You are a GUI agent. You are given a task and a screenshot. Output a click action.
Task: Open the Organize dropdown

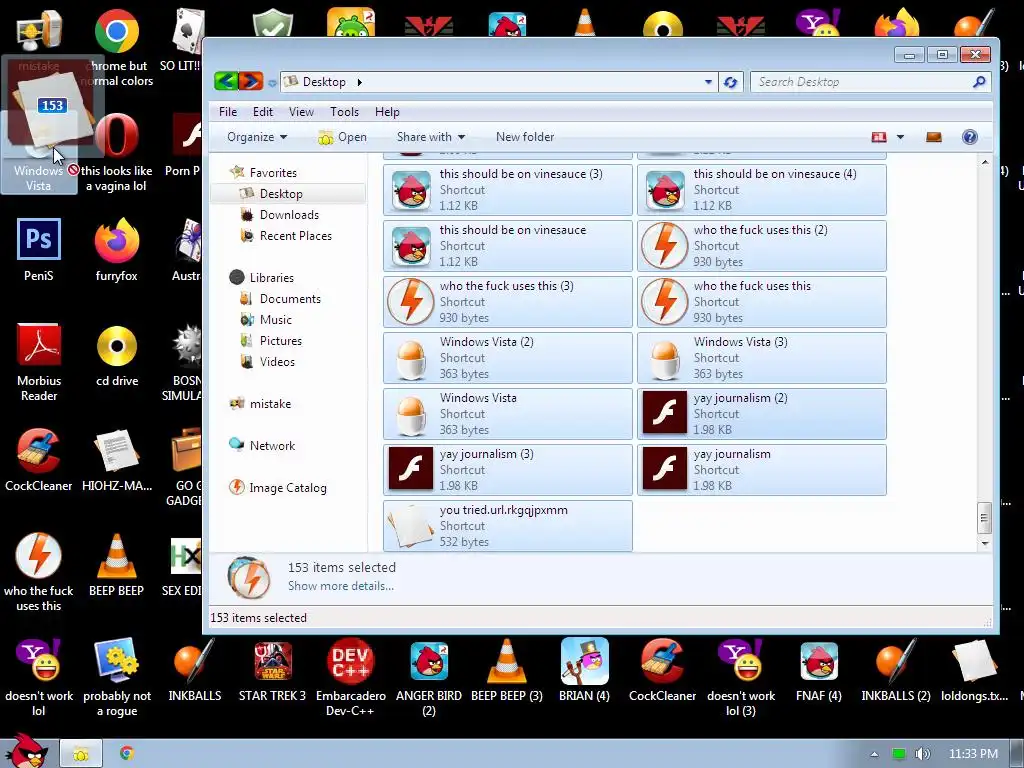(257, 136)
